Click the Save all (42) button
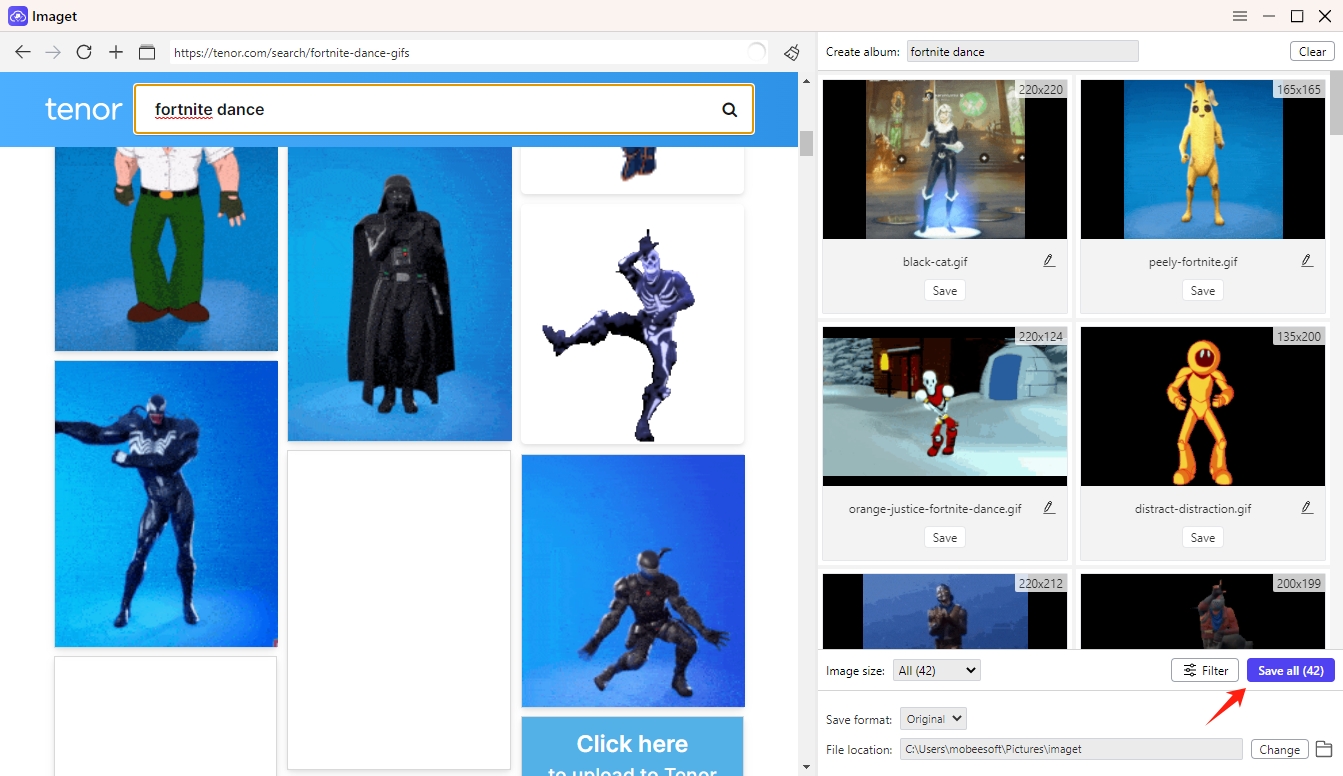 coord(1291,671)
